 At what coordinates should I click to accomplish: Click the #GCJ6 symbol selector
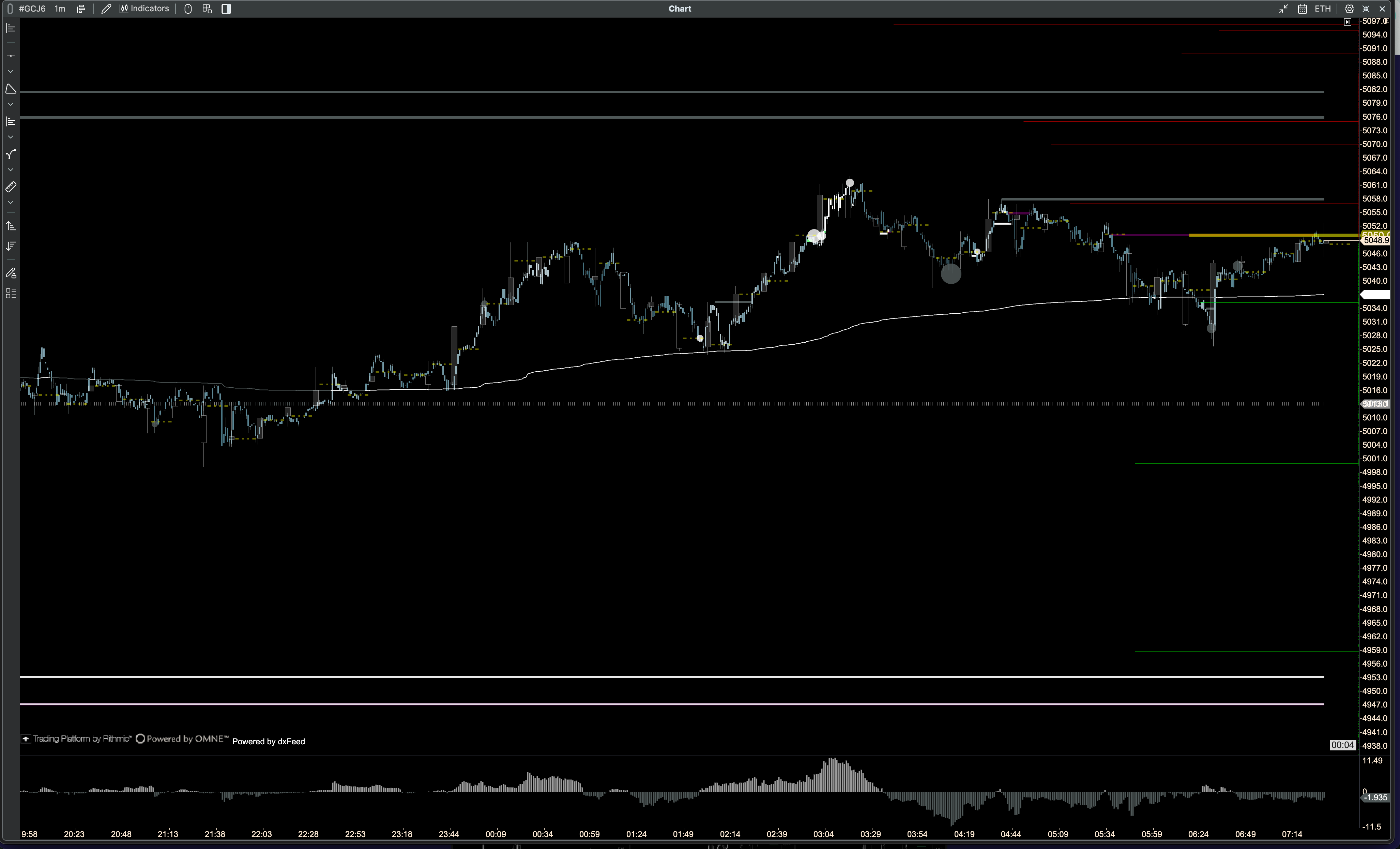pyautogui.click(x=32, y=9)
